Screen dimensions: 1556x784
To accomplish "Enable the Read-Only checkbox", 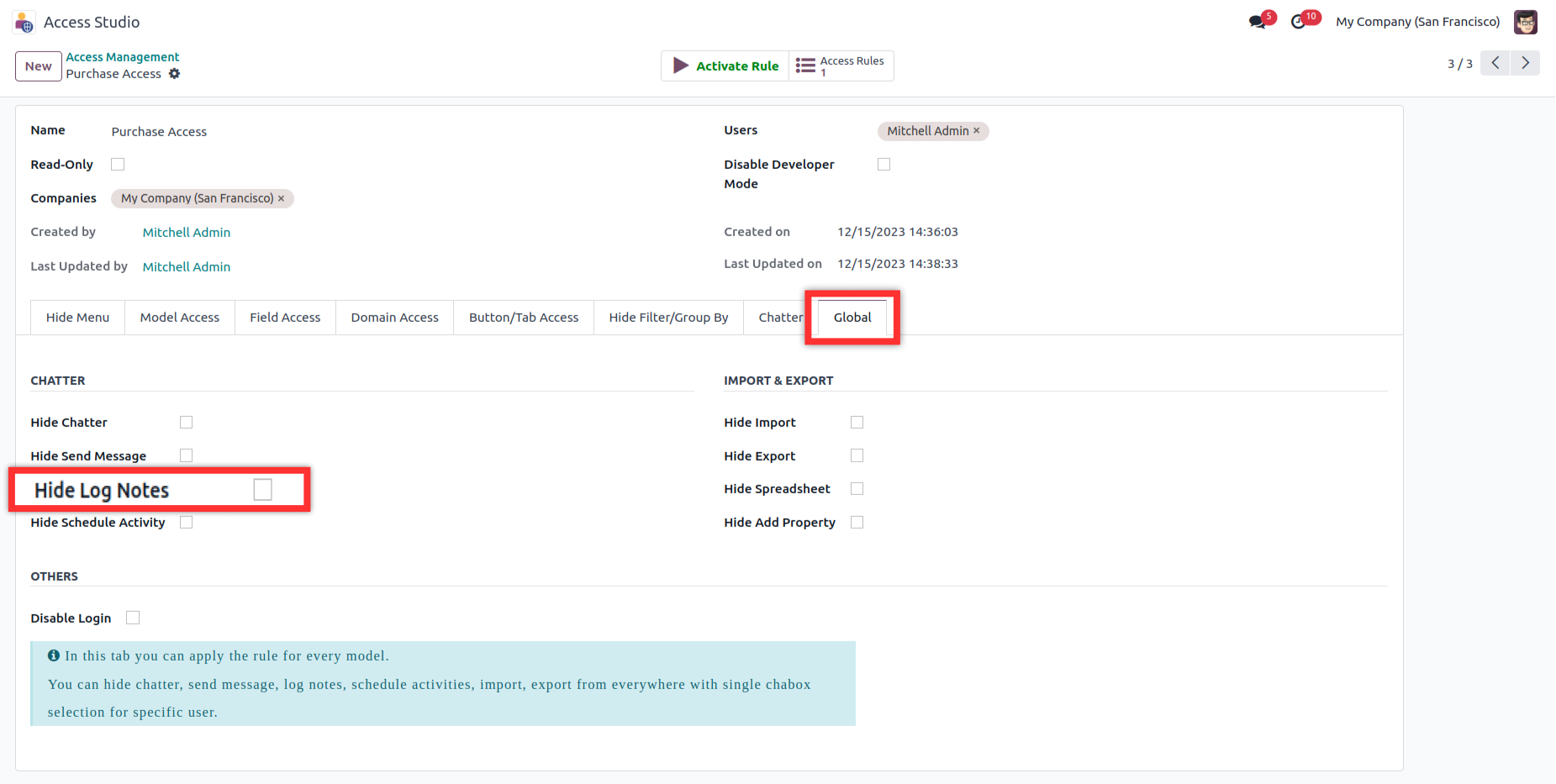I will click(x=118, y=165).
